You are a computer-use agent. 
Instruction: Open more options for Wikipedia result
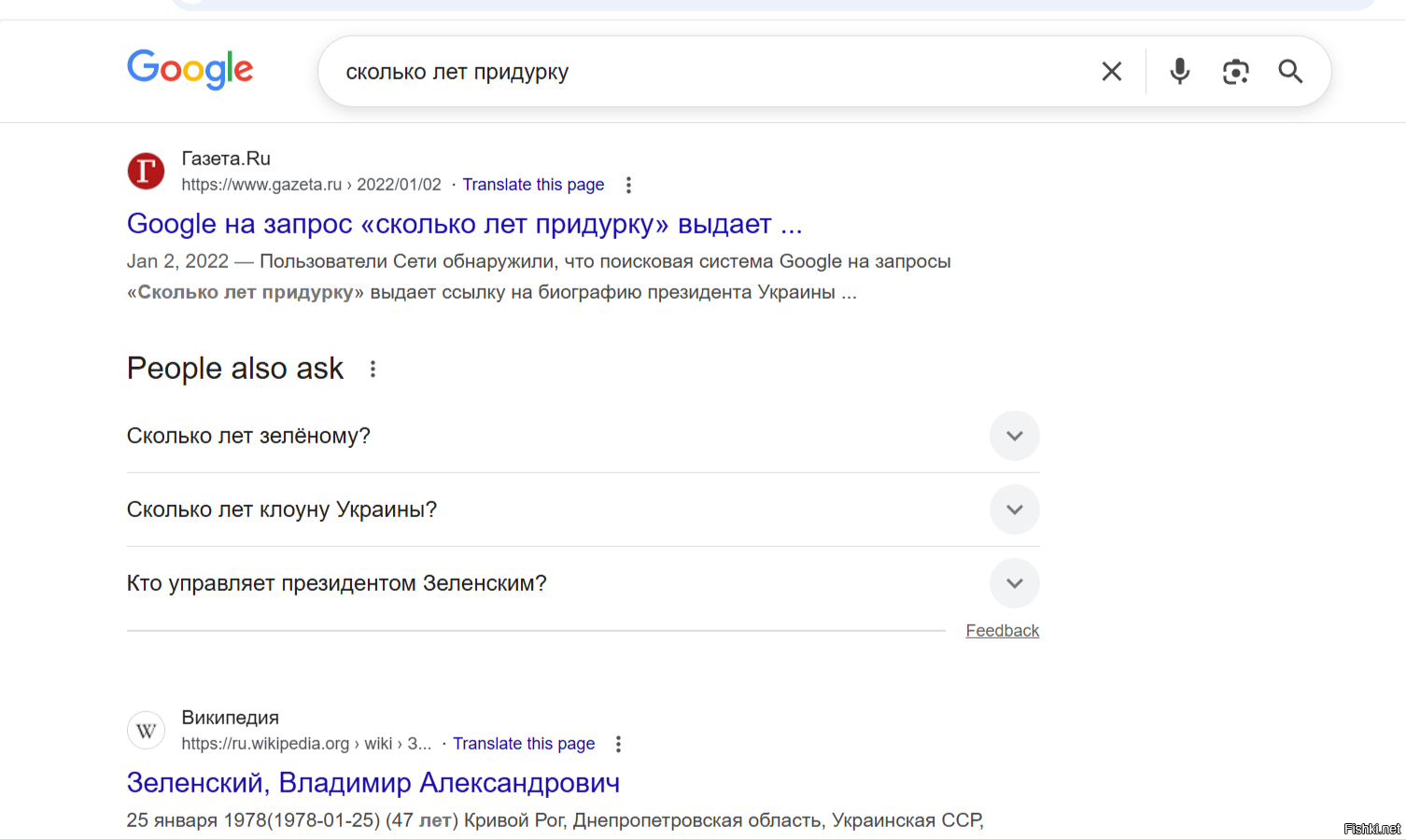(x=618, y=744)
